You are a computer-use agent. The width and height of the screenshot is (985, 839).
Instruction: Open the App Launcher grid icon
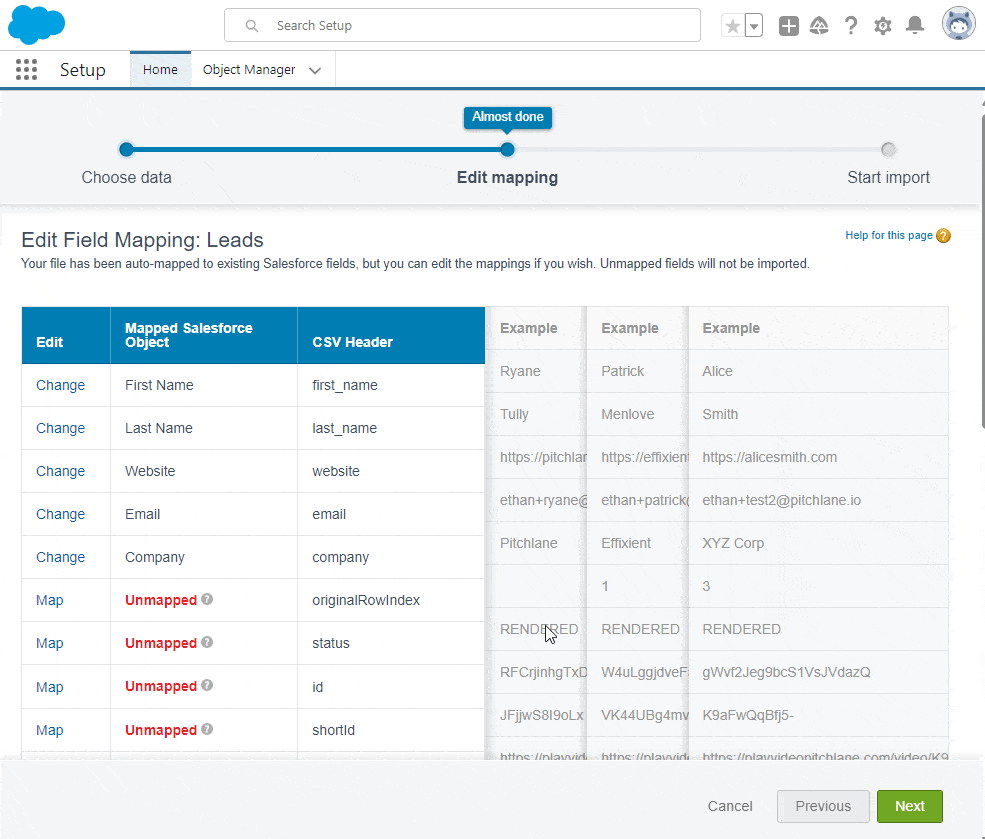coord(26,70)
